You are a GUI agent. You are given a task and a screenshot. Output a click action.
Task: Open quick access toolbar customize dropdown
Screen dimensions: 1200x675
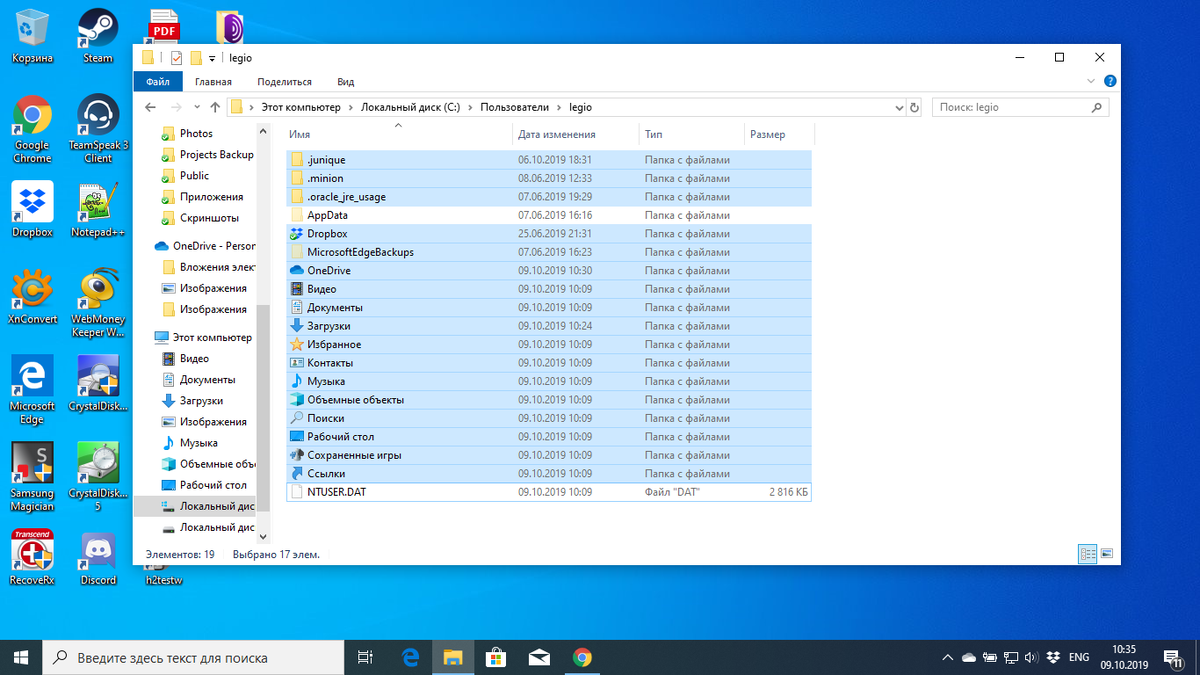coord(213,58)
